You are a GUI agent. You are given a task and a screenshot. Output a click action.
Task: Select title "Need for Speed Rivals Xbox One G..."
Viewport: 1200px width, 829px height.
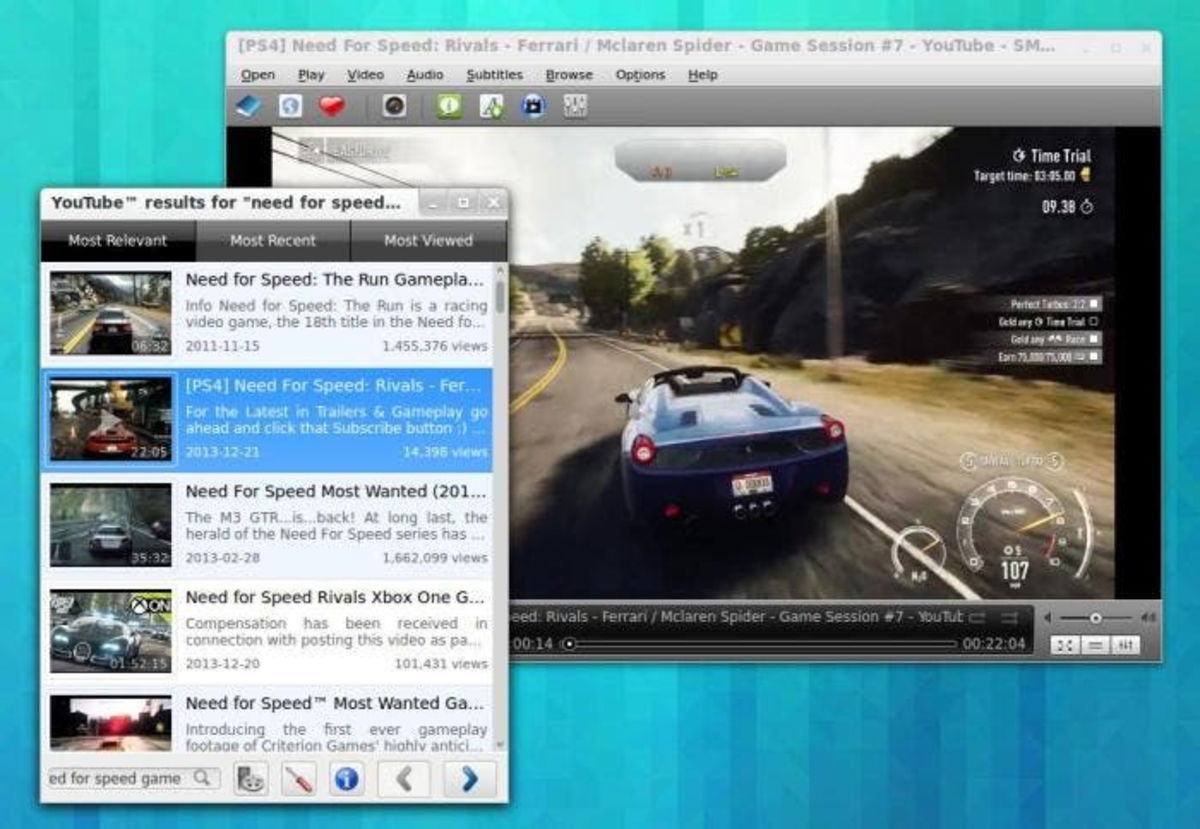(x=336, y=597)
